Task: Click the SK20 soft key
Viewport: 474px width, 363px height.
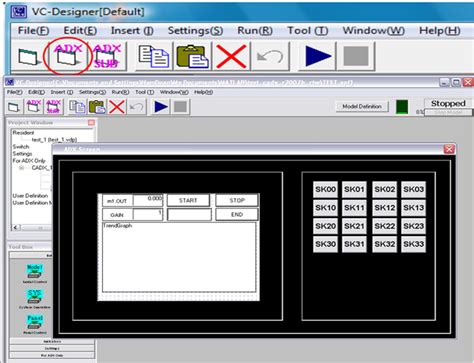Action: (325, 226)
